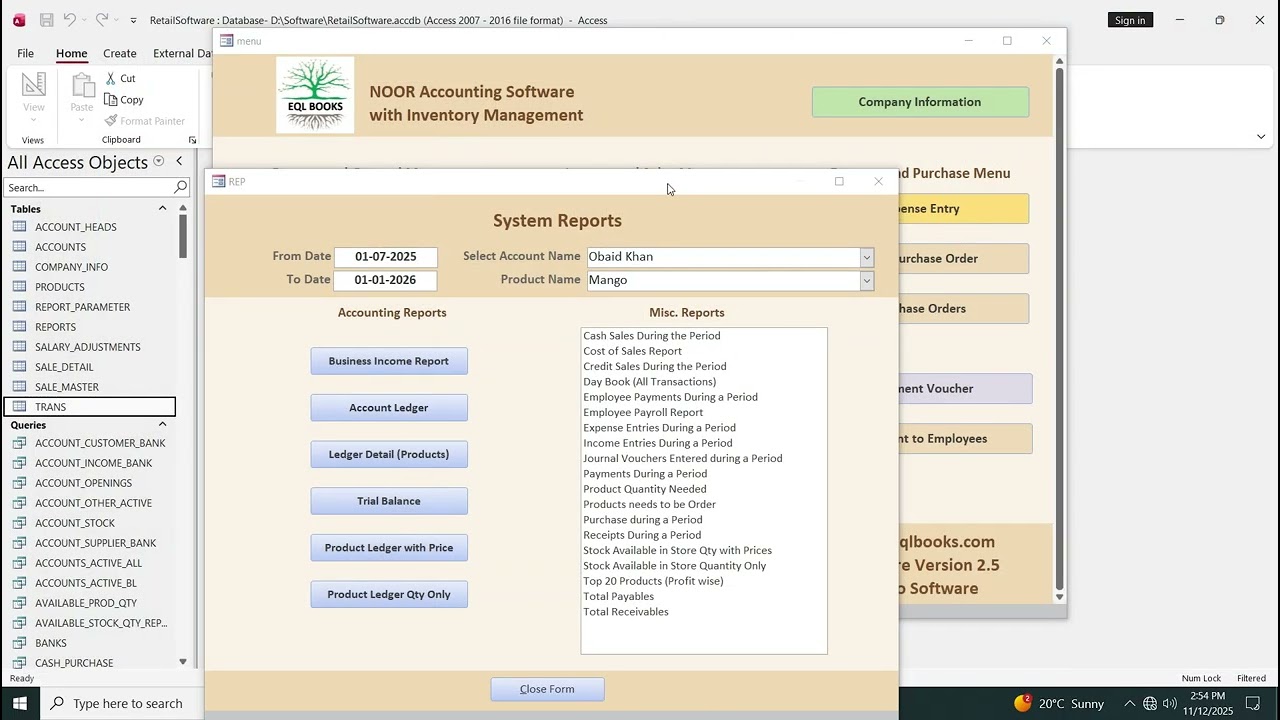Switch to the Home ribbon tab
The image size is (1280, 720).
coord(71,53)
